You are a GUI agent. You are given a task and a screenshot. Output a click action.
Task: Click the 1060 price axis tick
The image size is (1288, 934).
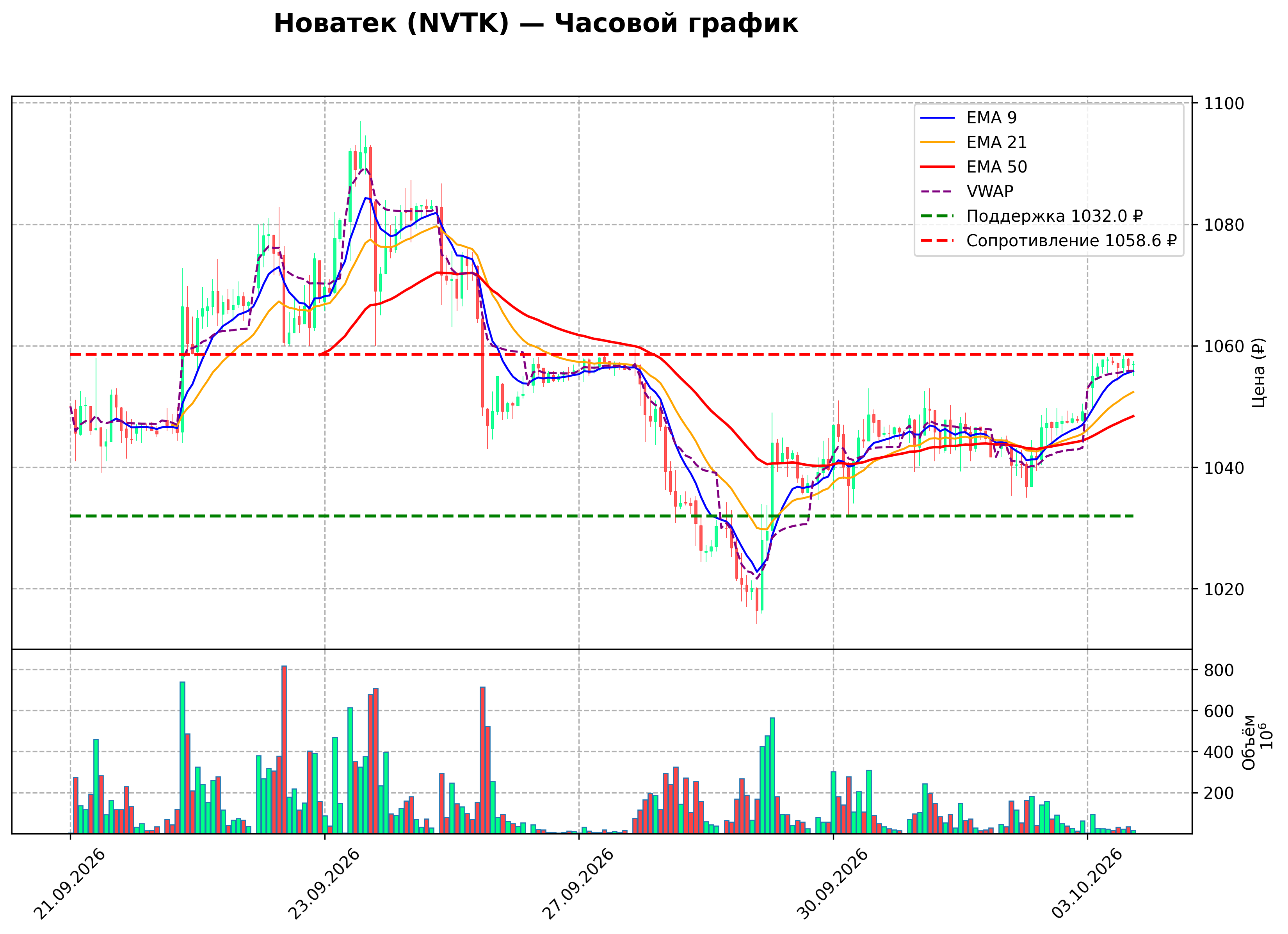click(x=1224, y=346)
